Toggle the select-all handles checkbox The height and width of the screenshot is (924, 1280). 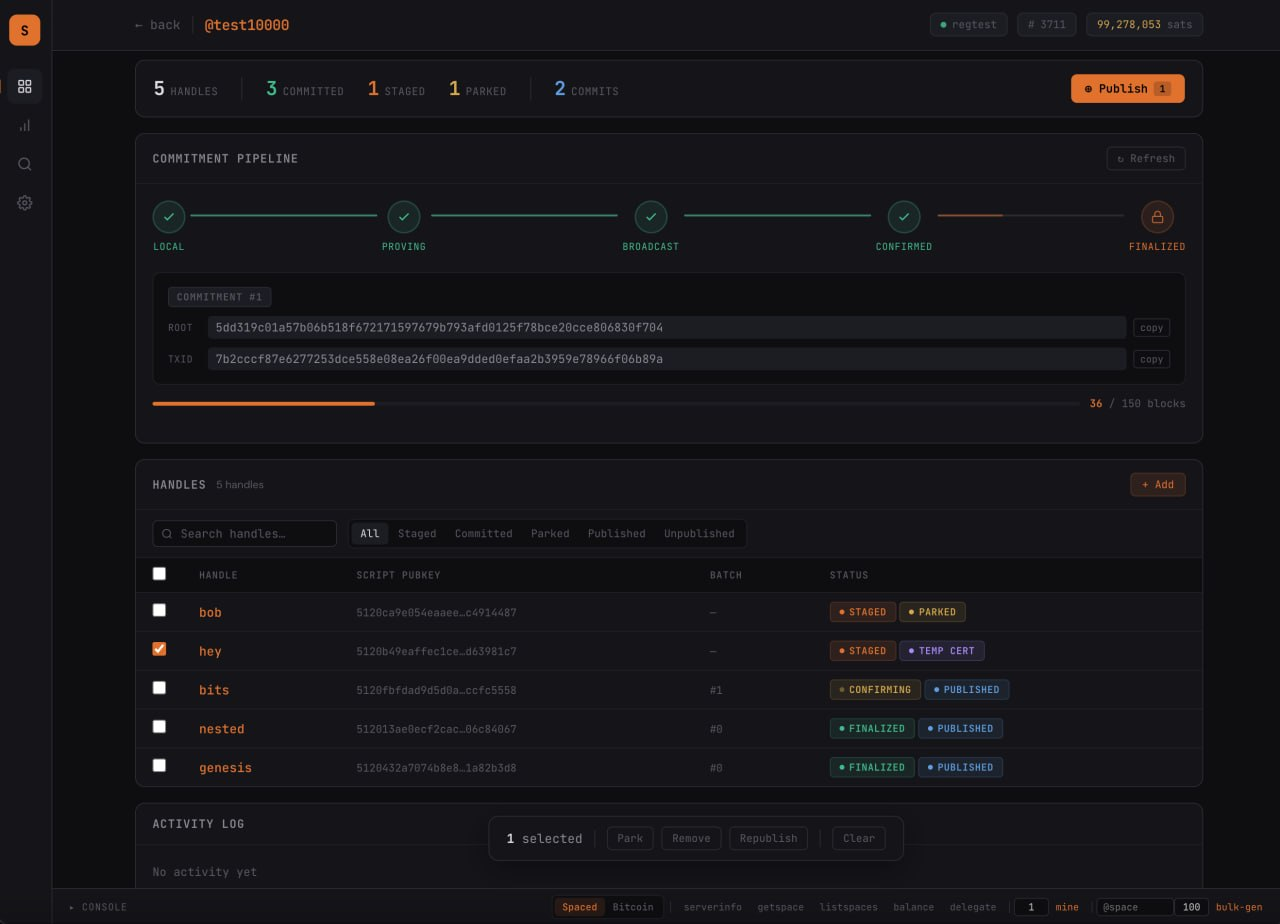pyautogui.click(x=159, y=574)
